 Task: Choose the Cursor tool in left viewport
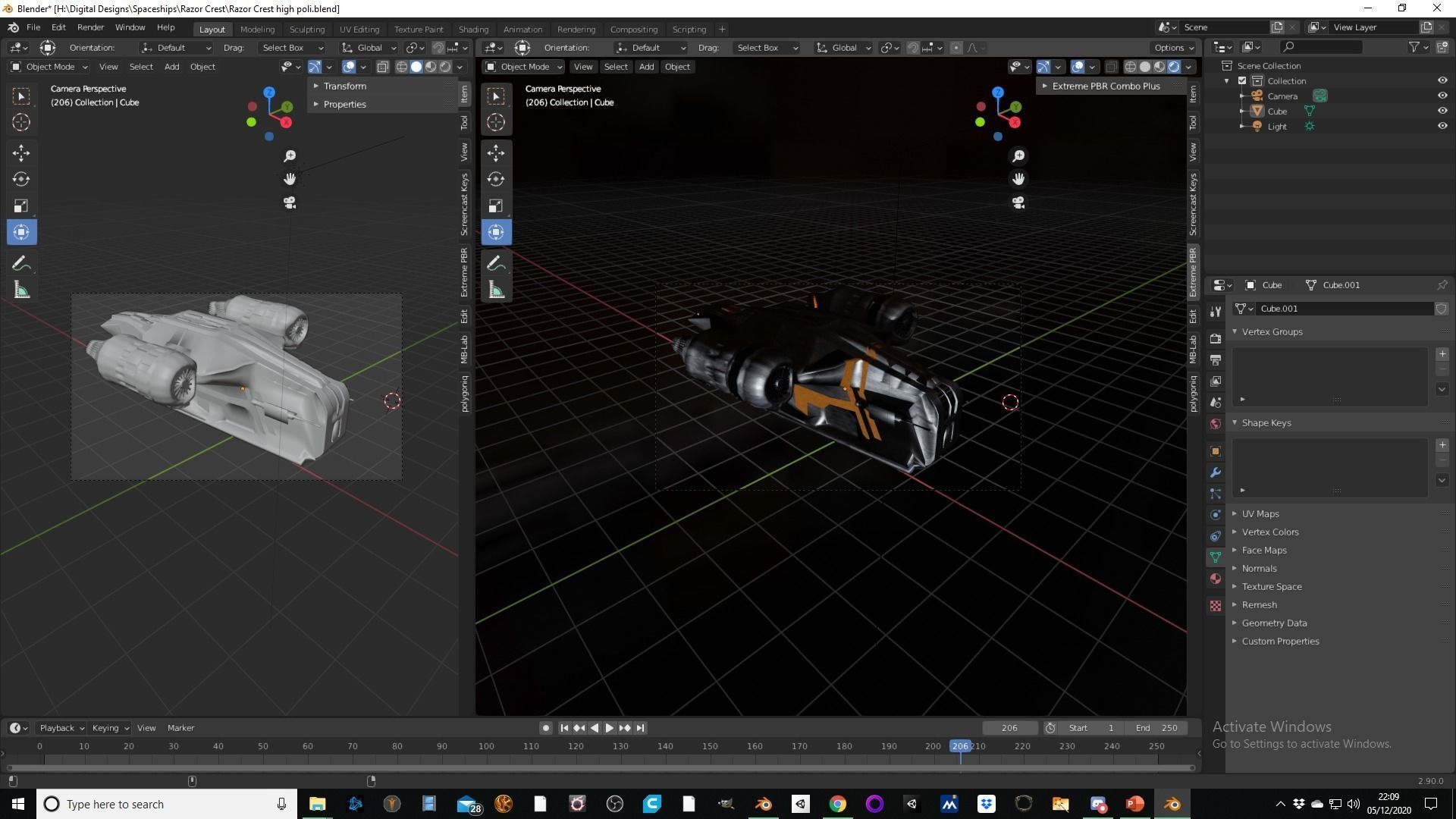point(21,122)
